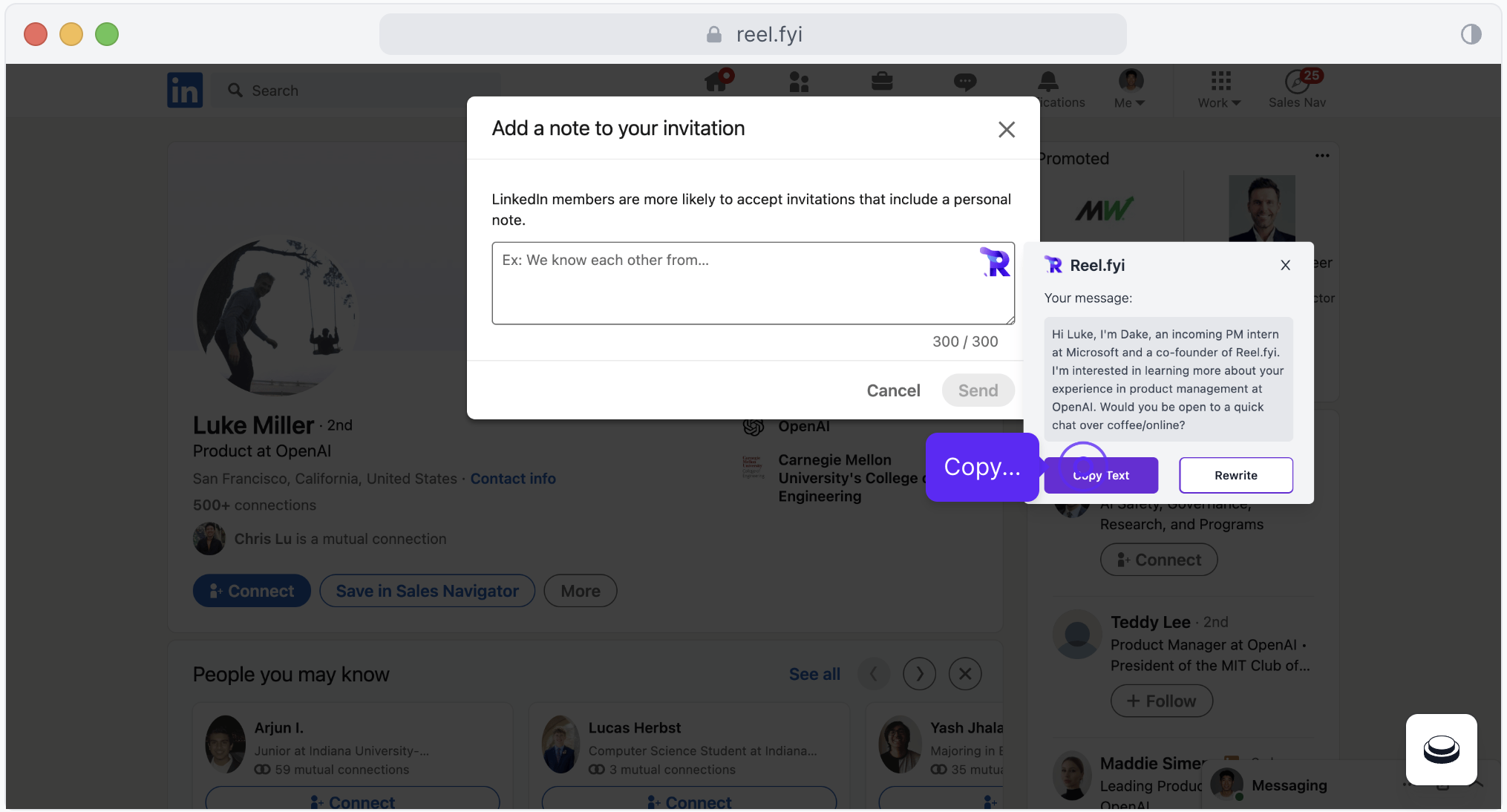
Task: Open the More actions button on profile
Action: (x=581, y=591)
